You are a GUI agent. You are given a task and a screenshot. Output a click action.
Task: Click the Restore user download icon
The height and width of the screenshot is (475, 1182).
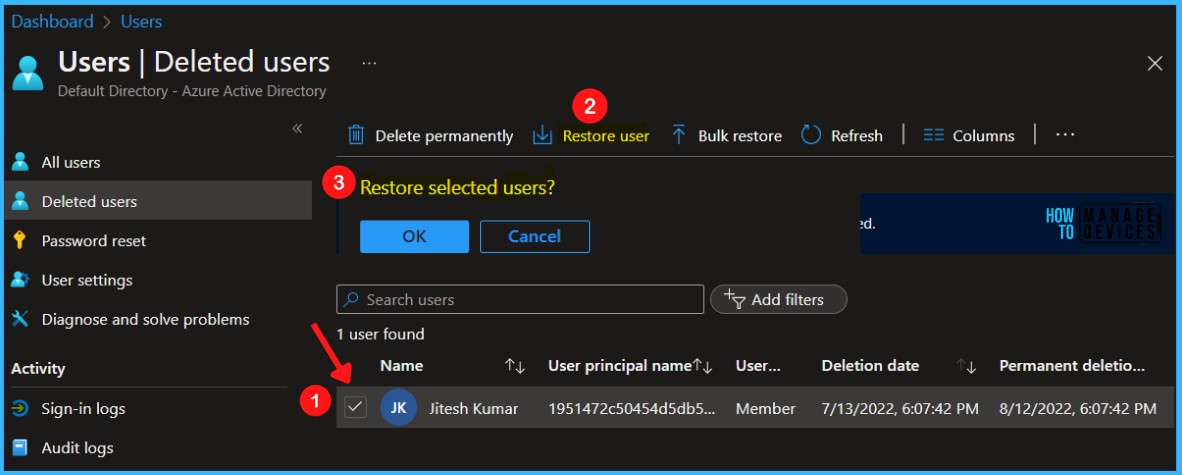(x=542, y=136)
